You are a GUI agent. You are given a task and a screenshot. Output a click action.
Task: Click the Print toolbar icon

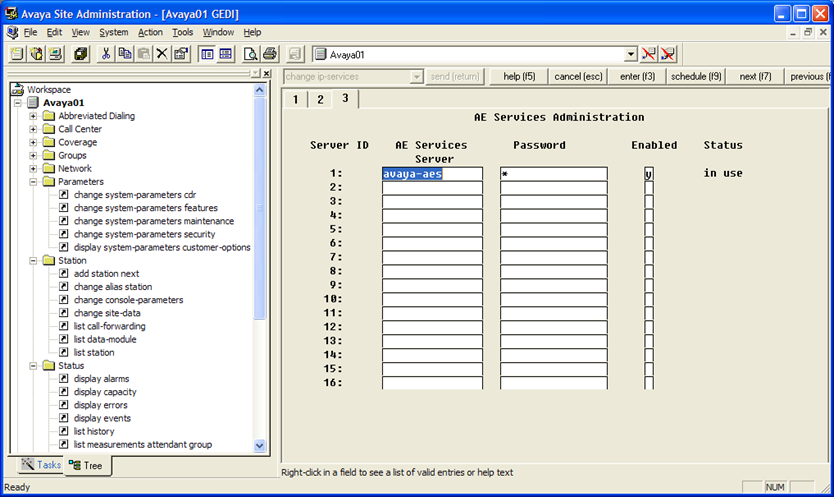(x=270, y=54)
